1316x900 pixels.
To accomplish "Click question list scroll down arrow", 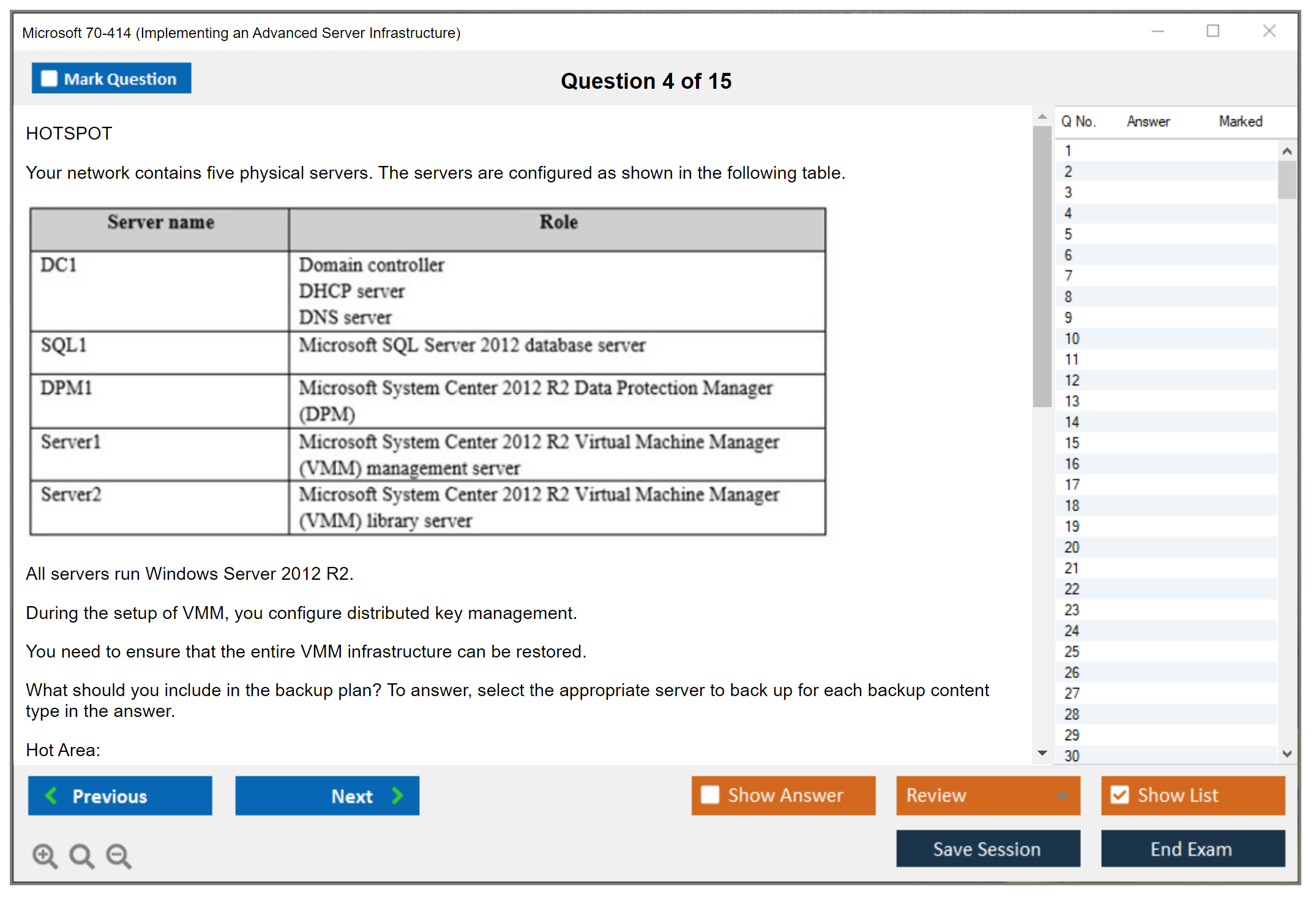I will click(x=1287, y=754).
